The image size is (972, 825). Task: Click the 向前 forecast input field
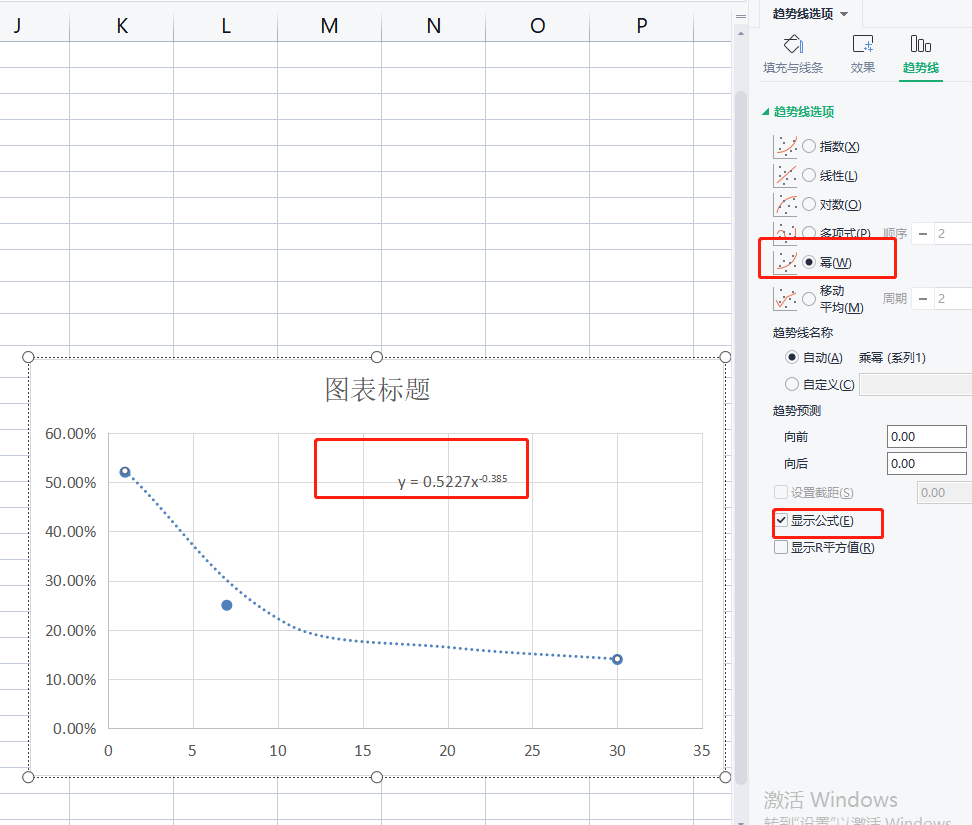pyautogui.click(x=926, y=436)
